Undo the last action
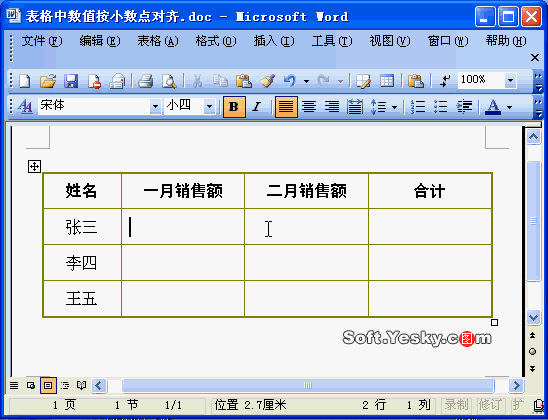Screen dimensions: 548x420 pos(290,81)
